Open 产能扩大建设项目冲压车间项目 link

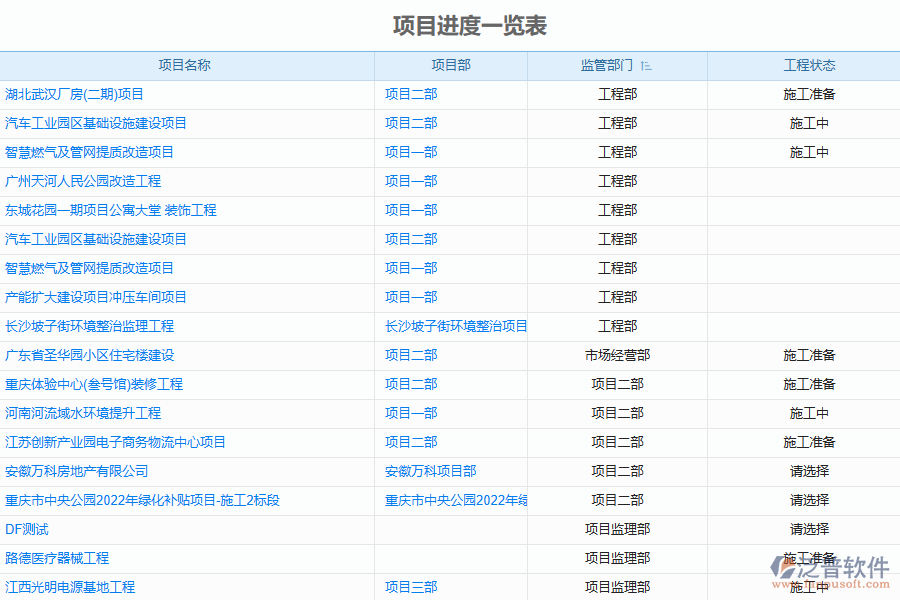(96, 298)
